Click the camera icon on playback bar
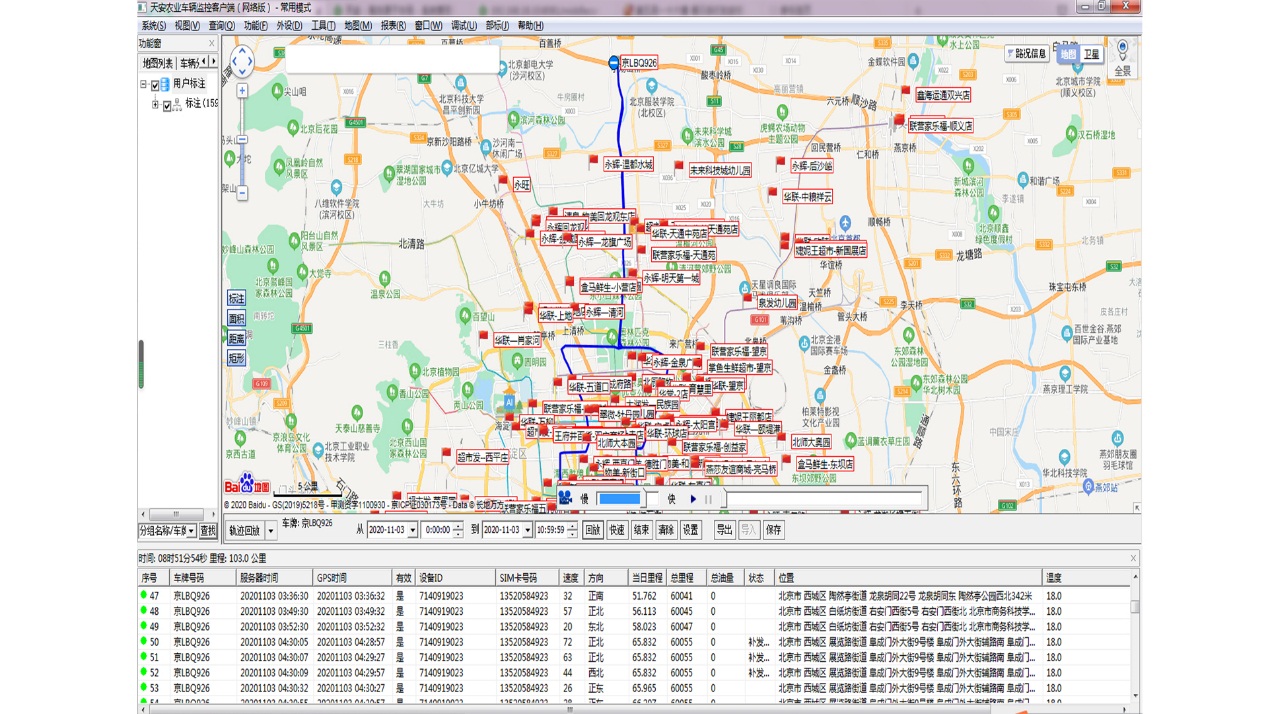This screenshot has width=1268, height=714. 565,498
